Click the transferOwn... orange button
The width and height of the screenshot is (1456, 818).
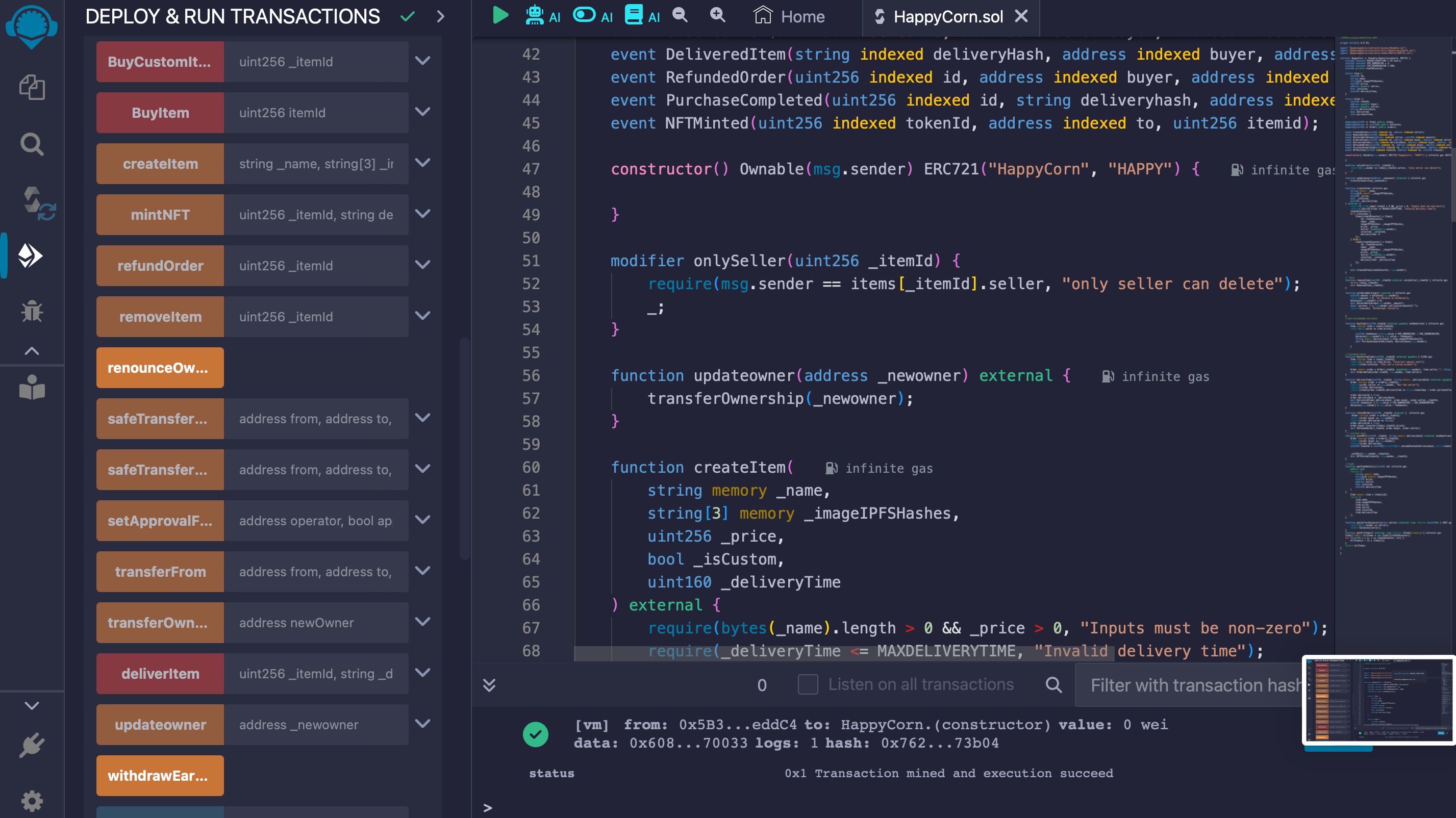coord(160,623)
